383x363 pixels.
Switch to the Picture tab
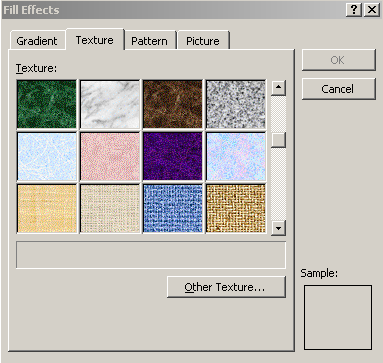coord(203,41)
